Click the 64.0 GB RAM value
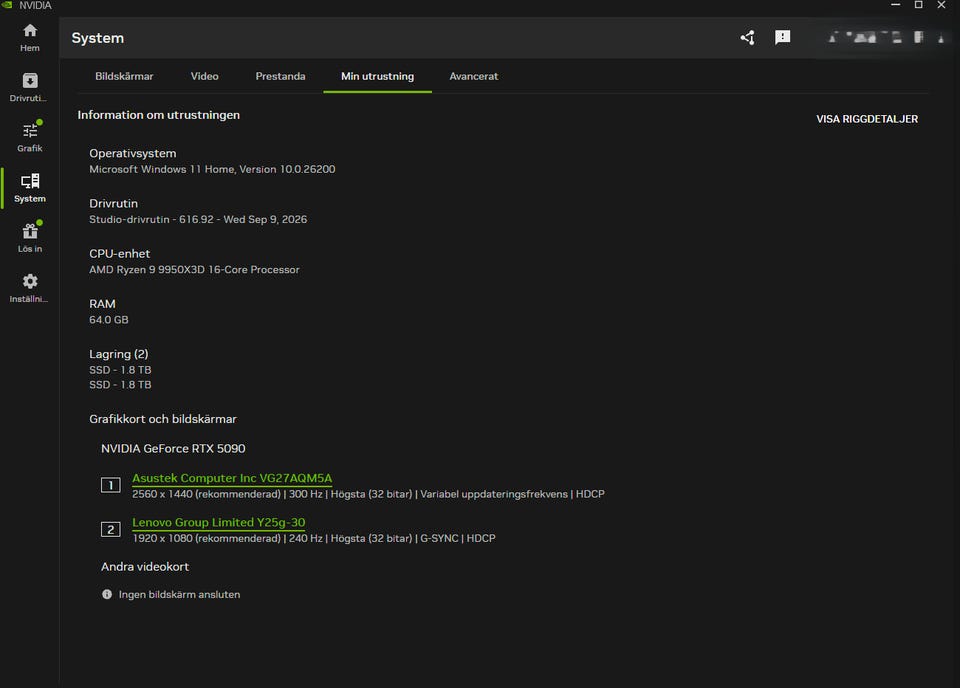 point(109,320)
